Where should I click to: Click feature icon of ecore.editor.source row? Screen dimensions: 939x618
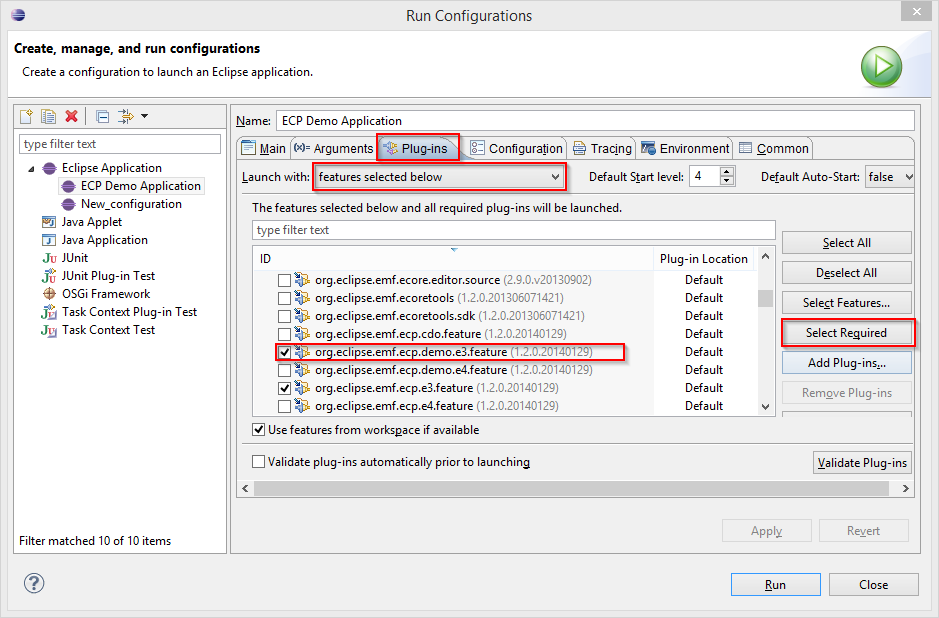(x=302, y=280)
